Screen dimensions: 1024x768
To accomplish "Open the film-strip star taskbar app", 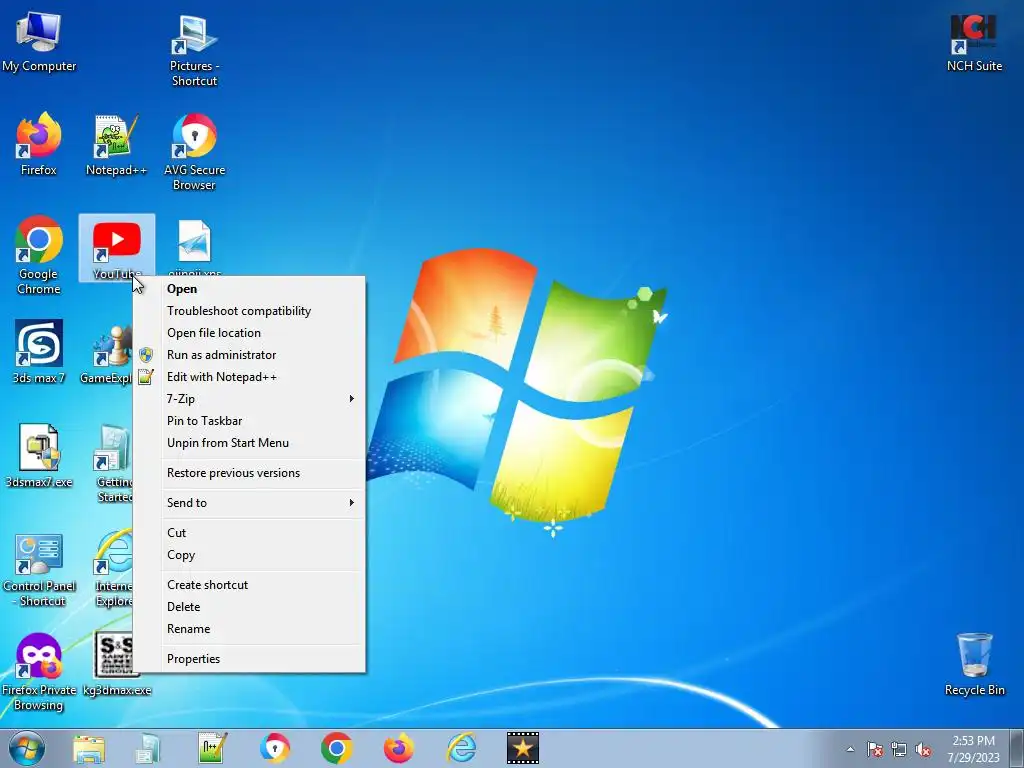I will 523,748.
